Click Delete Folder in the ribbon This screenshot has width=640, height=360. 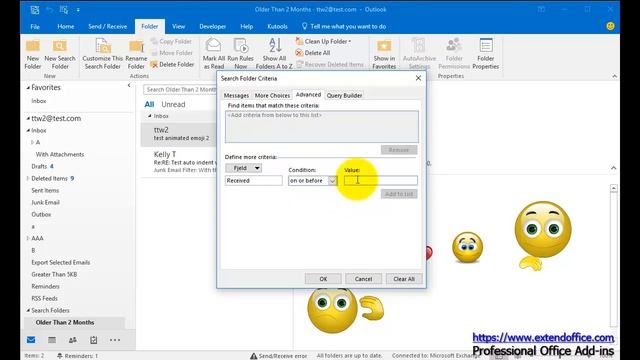(172, 64)
